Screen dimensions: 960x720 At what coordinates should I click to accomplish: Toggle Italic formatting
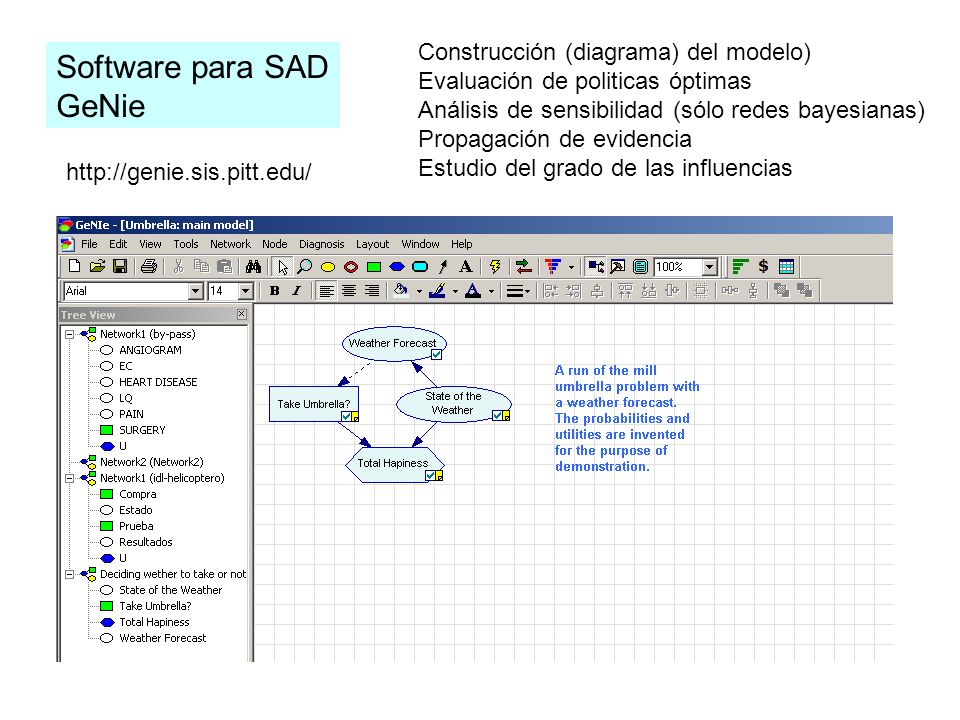tap(296, 291)
